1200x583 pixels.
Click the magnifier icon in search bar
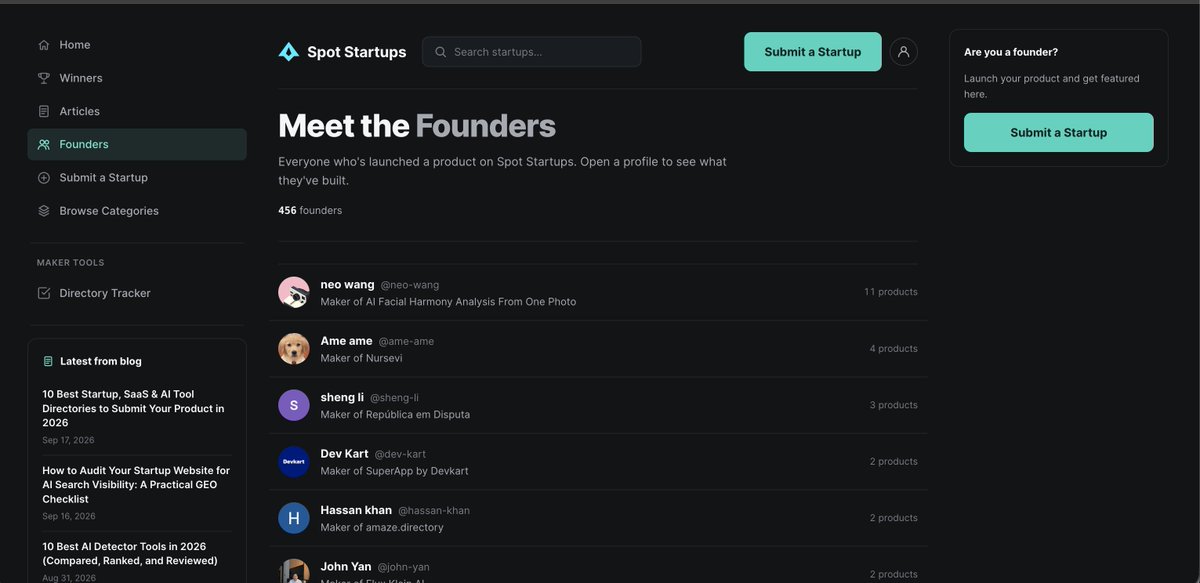(x=440, y=52)
